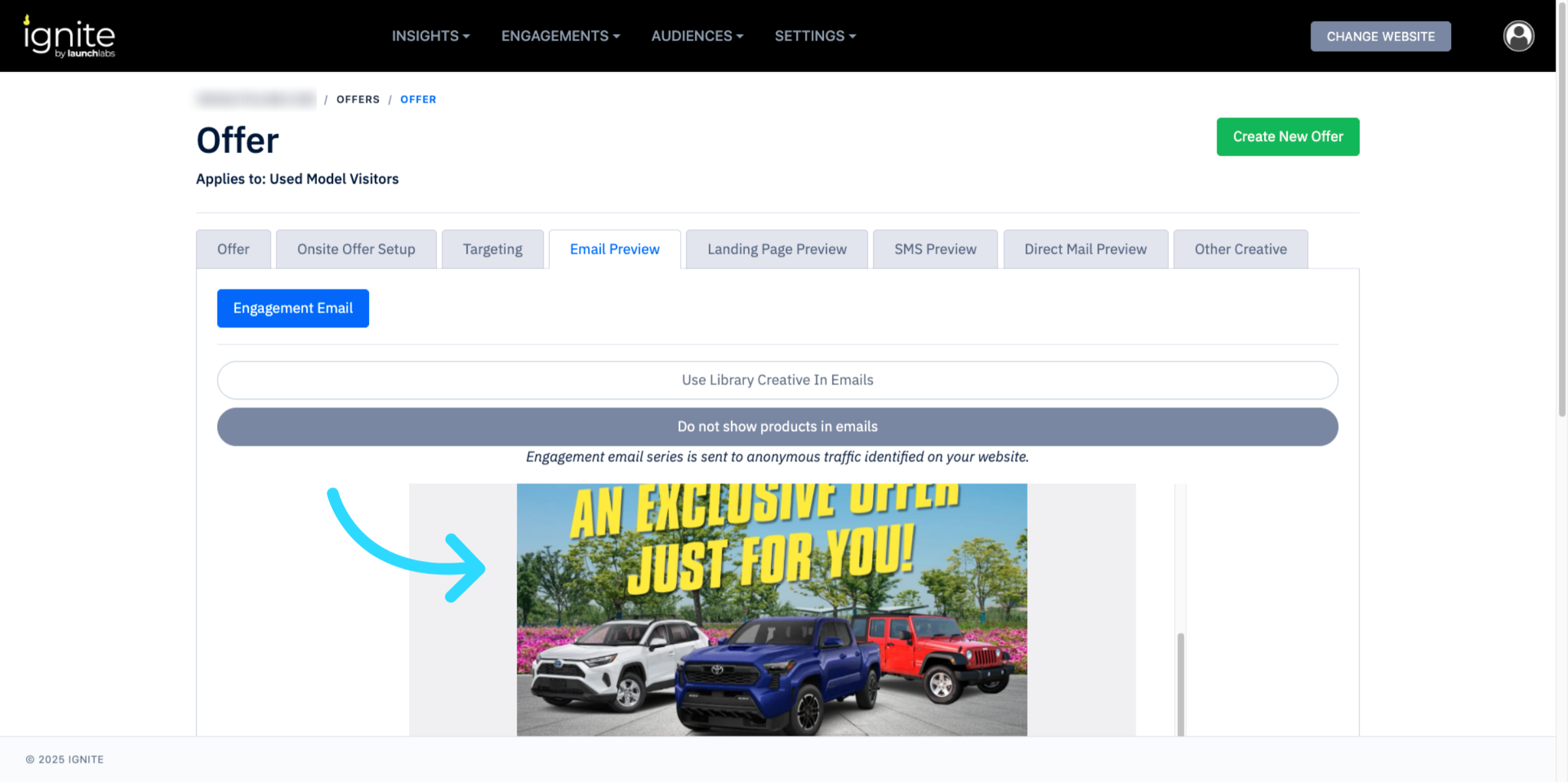The image size is (1568, 782).
Task: Toggle Use Library Creative In Emails
Action: pyautogui.click(x=777, y=380)
